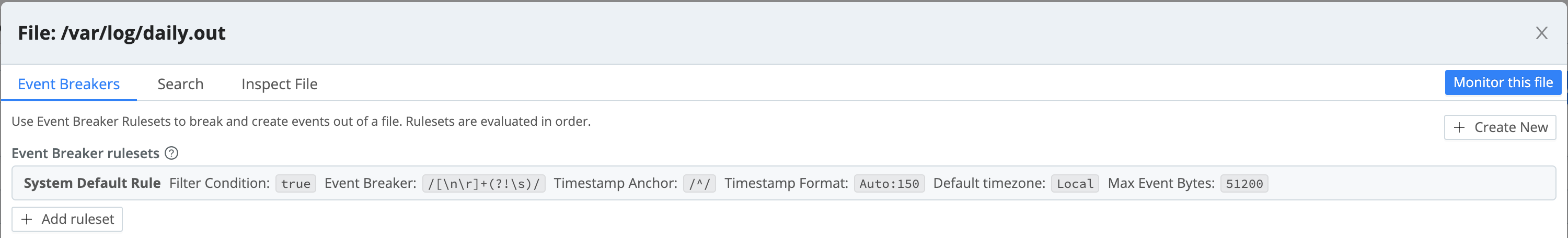Screen dimensions: 1568x238
Task: Click the plus icon in Create New
Action: point(1459,127)
